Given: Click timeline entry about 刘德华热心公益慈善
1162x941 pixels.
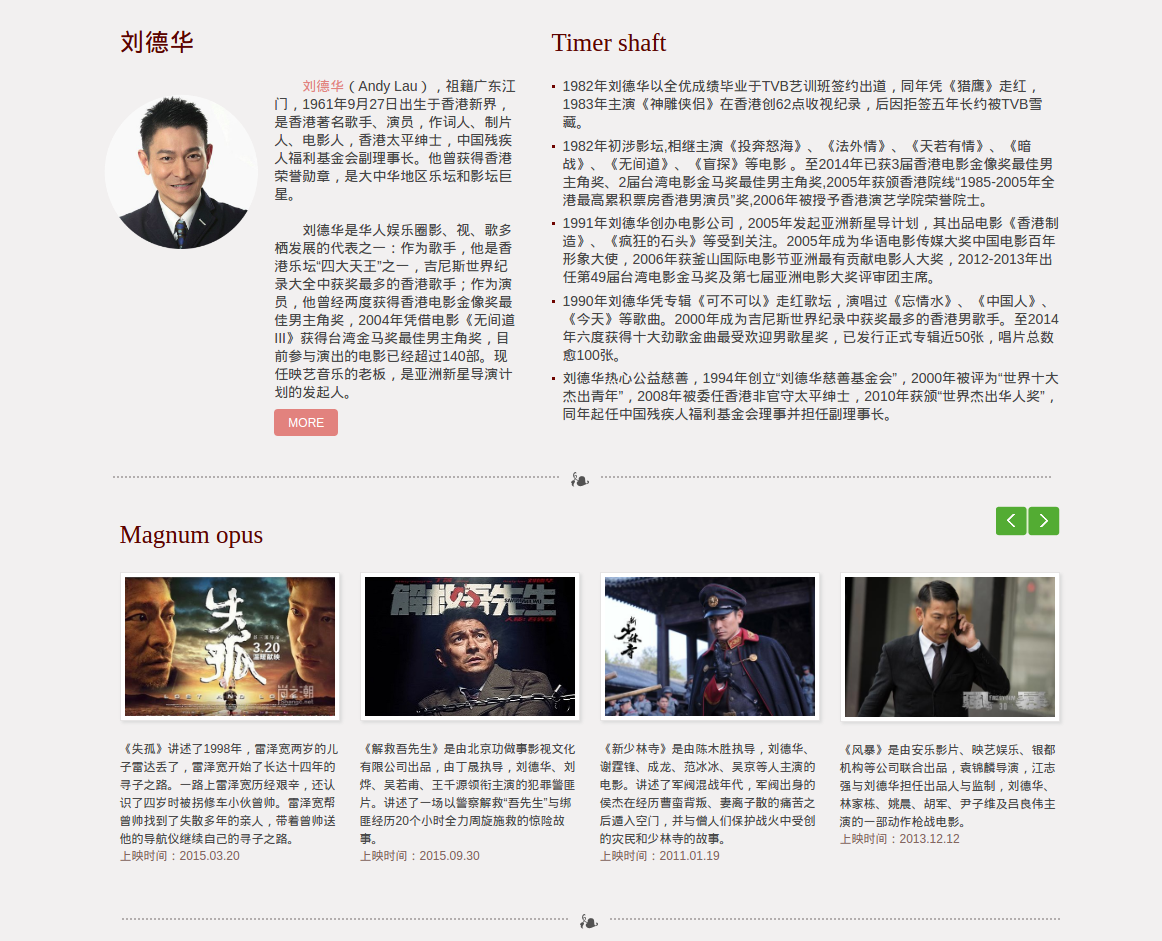Looking at the screenshot, I should coord(810,396).
